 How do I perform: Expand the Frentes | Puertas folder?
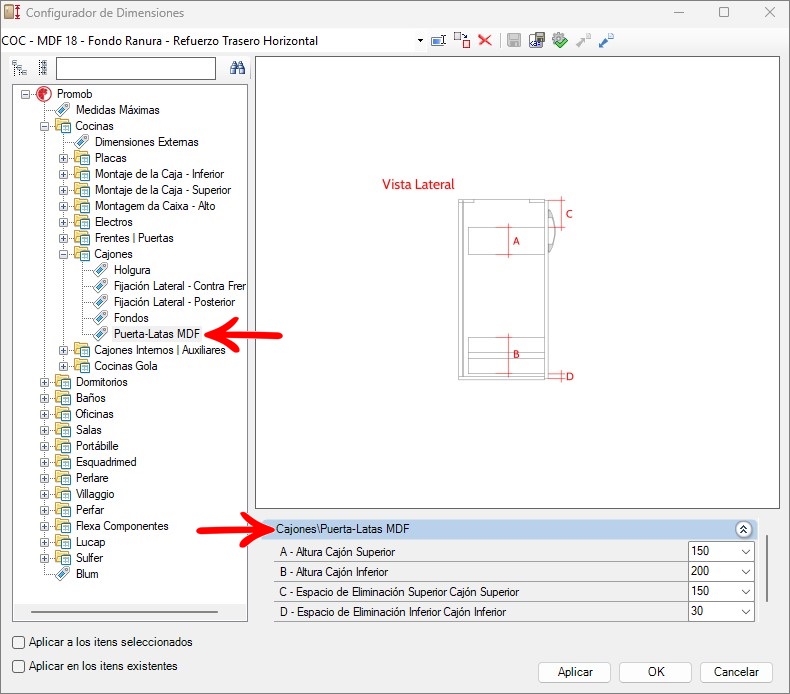coord(63,238)
